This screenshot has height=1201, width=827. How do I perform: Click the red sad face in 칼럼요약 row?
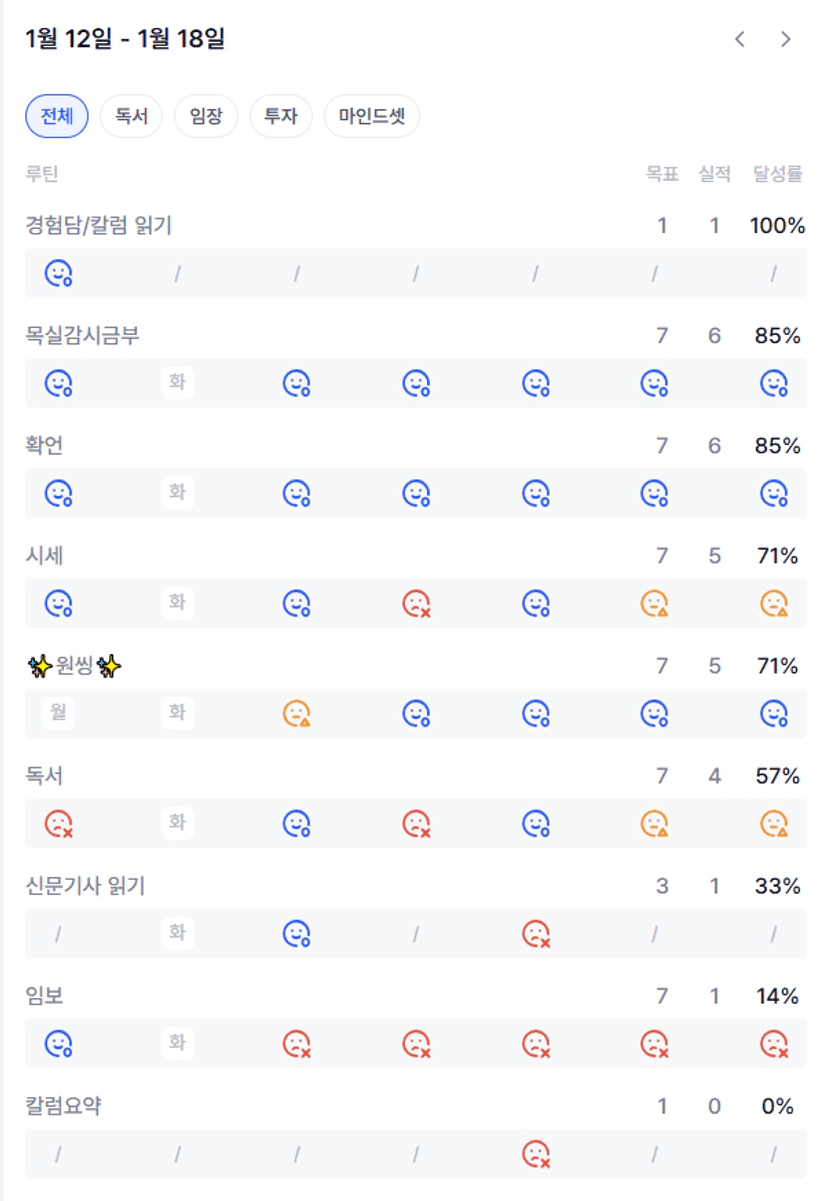coord(536,1154)
